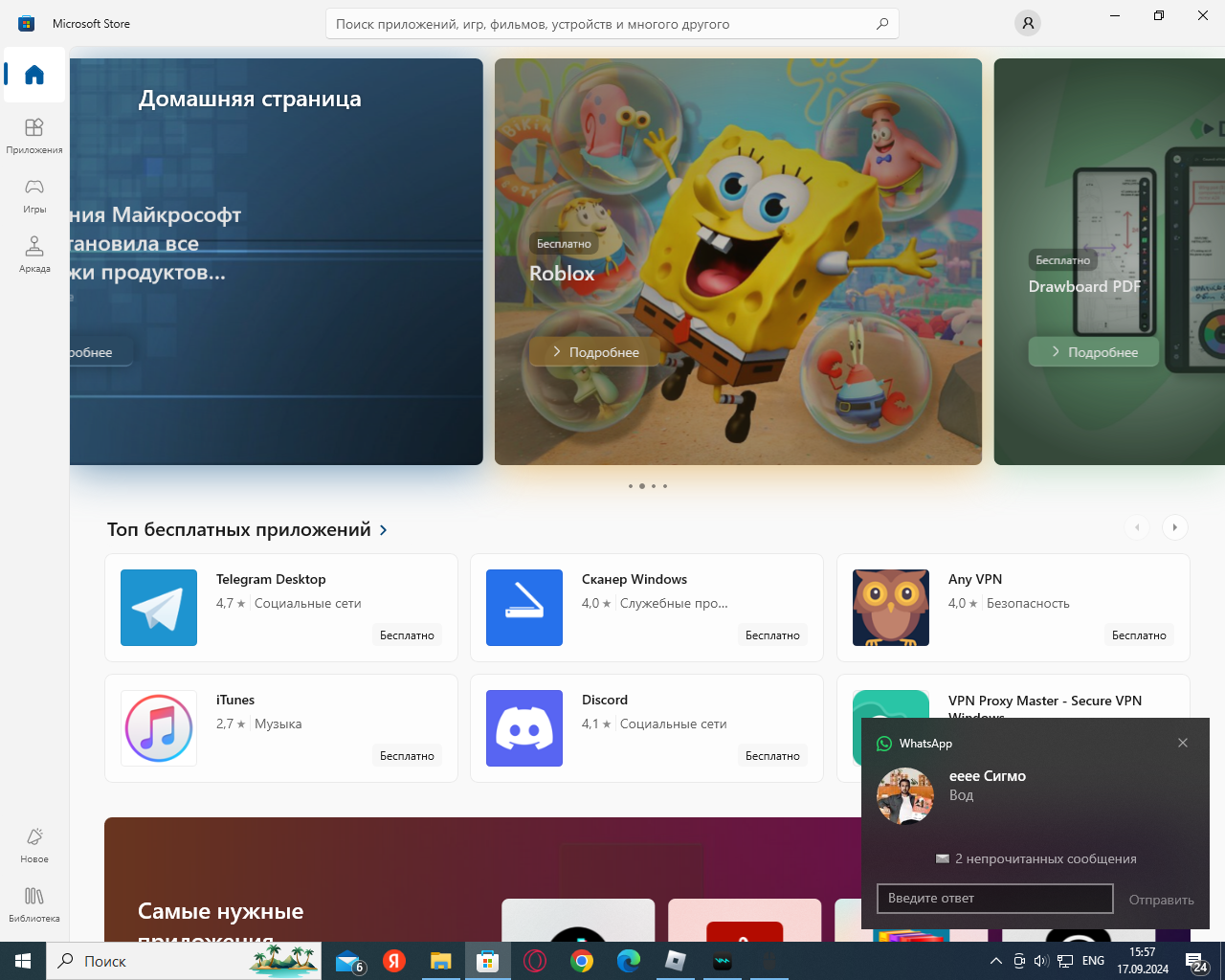Show previous apps with left arrow
This screenshot has width=1225, height=980.
[1137, 527]
